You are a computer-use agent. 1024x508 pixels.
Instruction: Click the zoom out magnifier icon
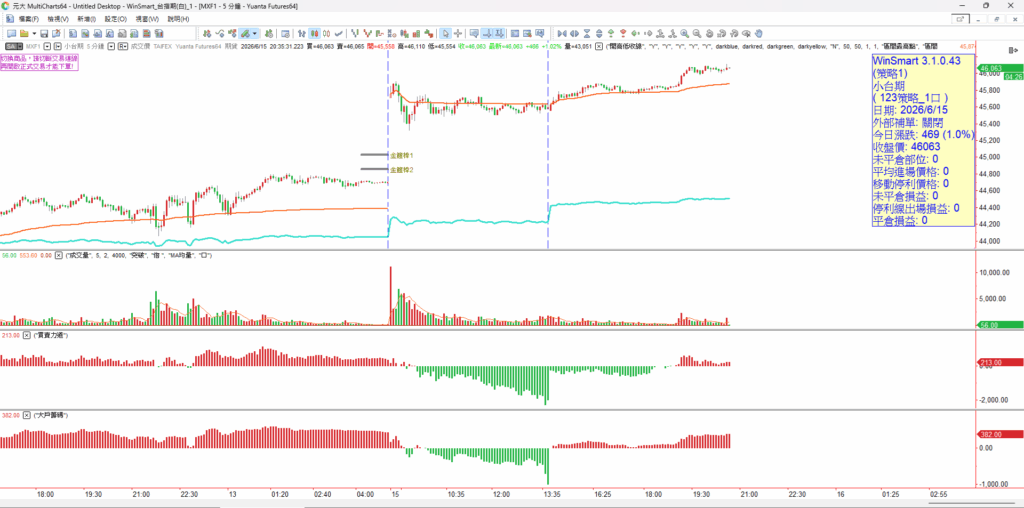point(697,33)
